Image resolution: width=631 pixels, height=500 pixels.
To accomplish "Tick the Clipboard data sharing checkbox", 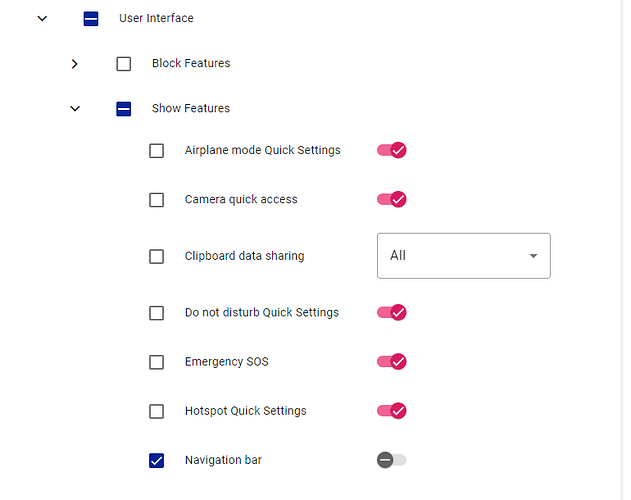I will point(157,256).
